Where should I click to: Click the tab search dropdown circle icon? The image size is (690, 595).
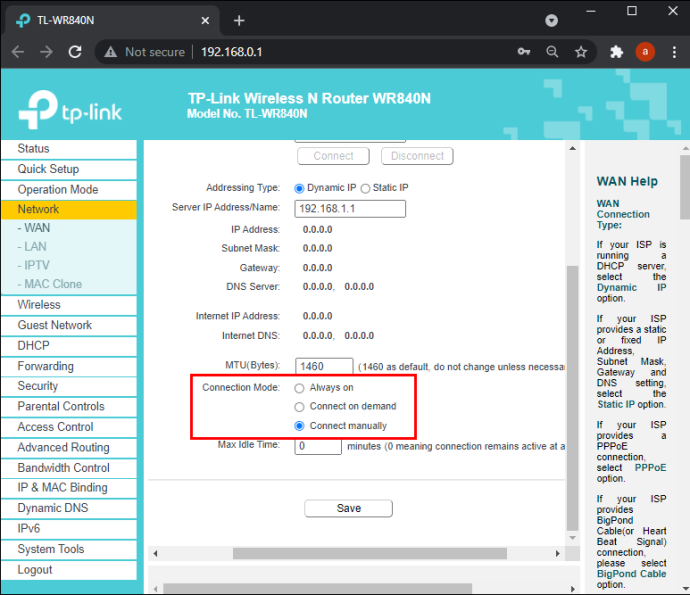pyautogui.click(x=551, y=20)
